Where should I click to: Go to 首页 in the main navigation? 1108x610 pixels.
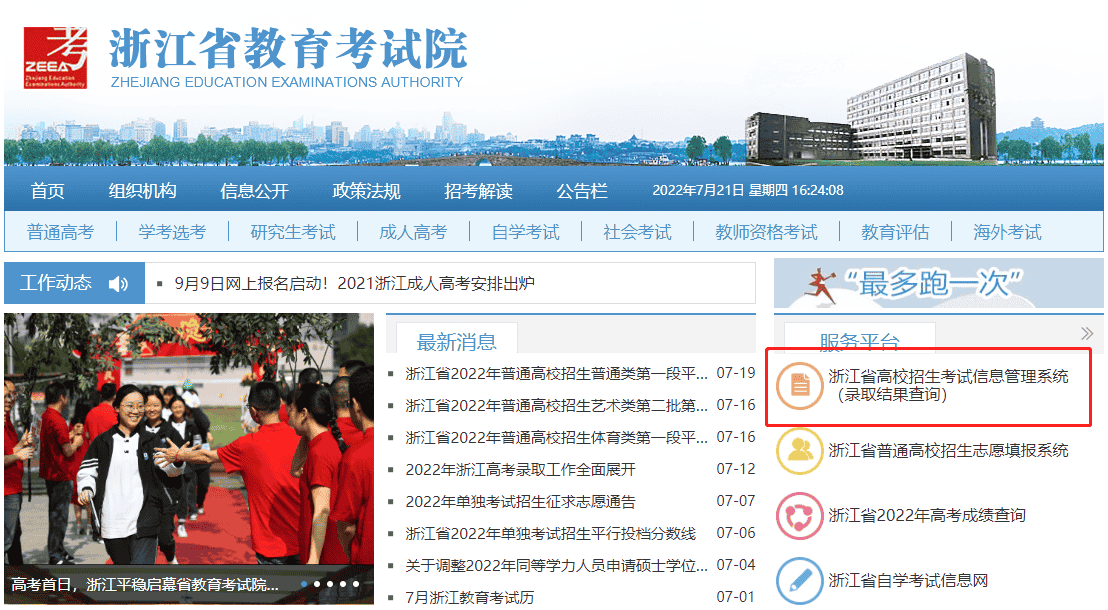47,191
